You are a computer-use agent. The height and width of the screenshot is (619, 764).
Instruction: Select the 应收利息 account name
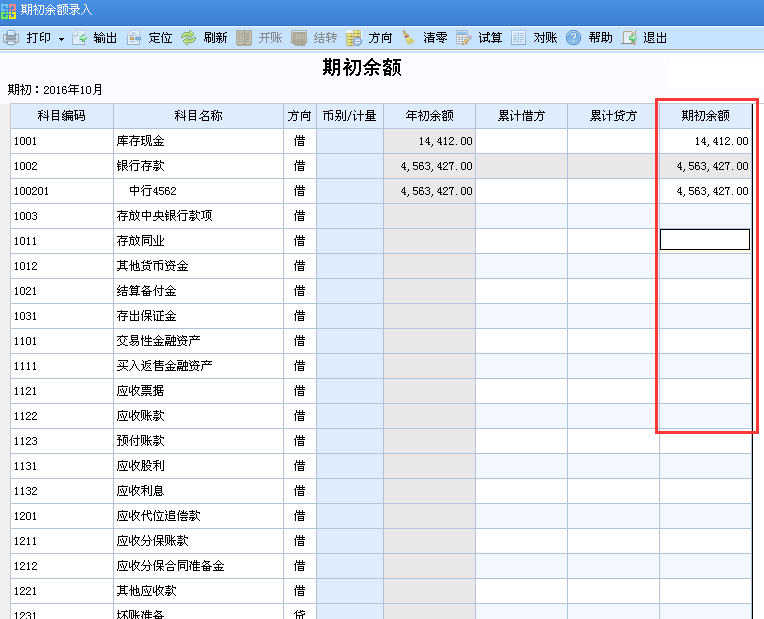pos(140,491)
